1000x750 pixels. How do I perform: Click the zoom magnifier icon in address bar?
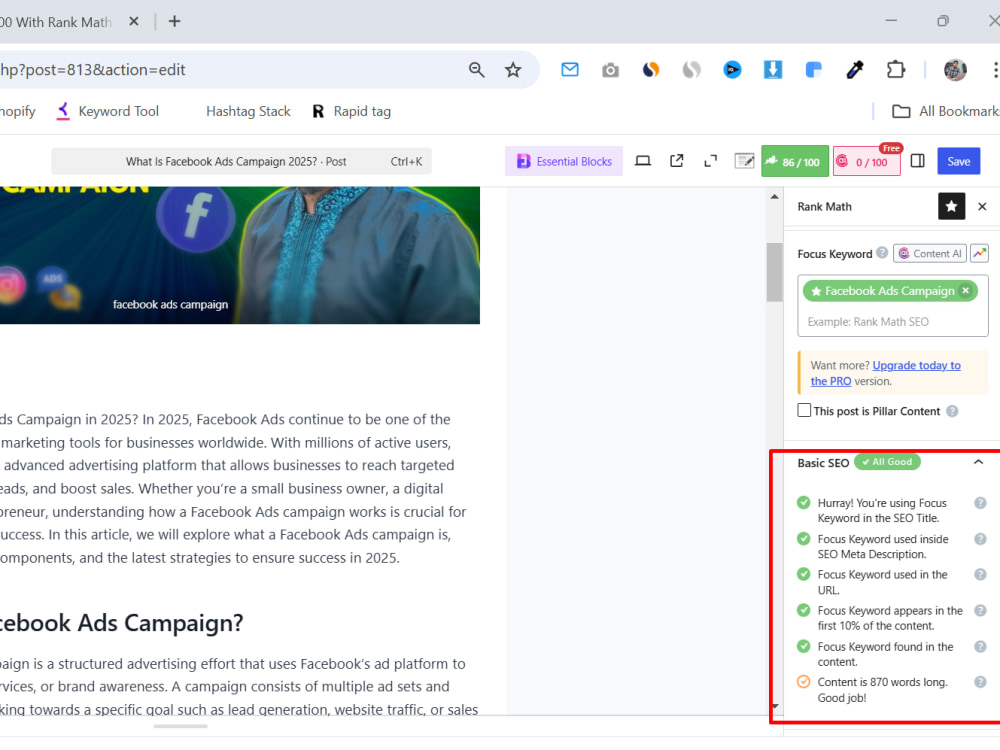point(476,70)
